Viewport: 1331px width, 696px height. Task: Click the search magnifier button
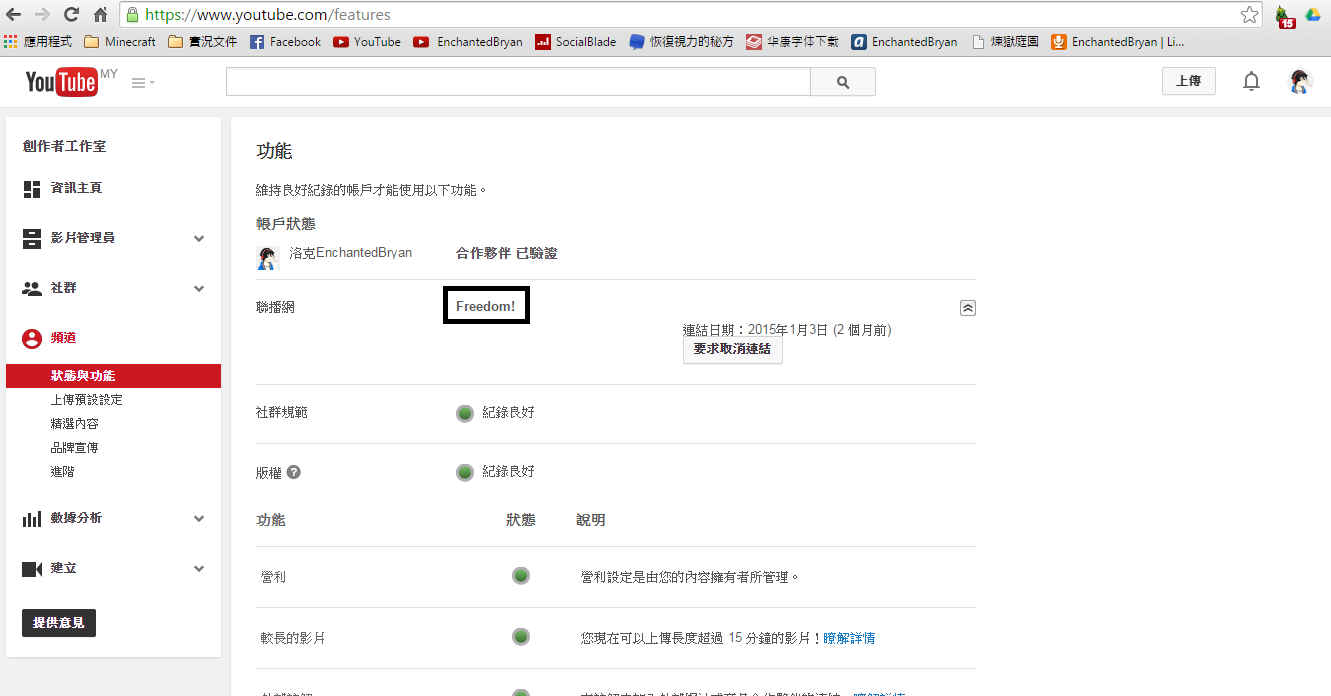click(842, 82)
